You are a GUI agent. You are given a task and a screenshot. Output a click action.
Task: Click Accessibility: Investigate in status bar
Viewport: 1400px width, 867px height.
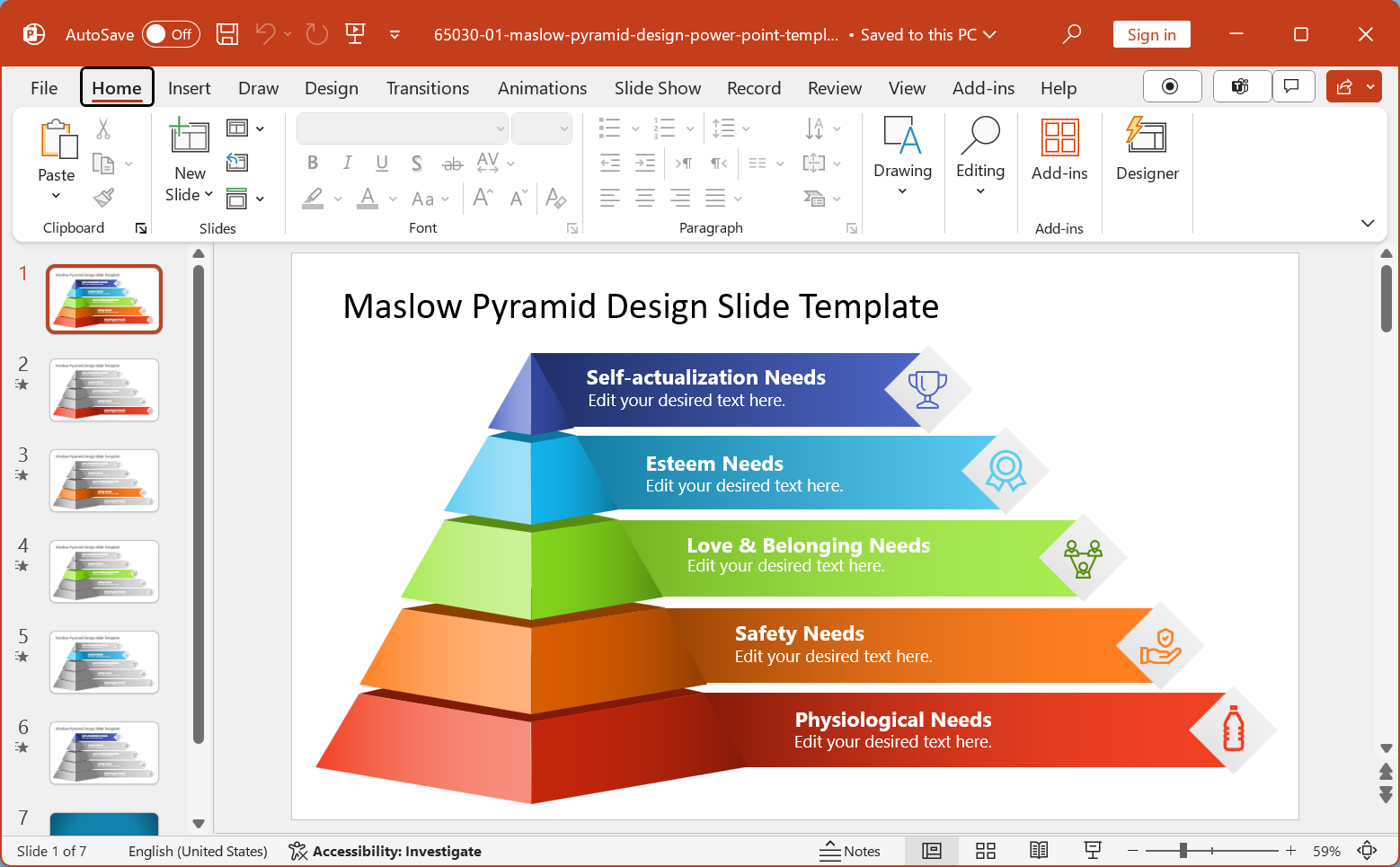pyautogui.click(x=385, y=851)
